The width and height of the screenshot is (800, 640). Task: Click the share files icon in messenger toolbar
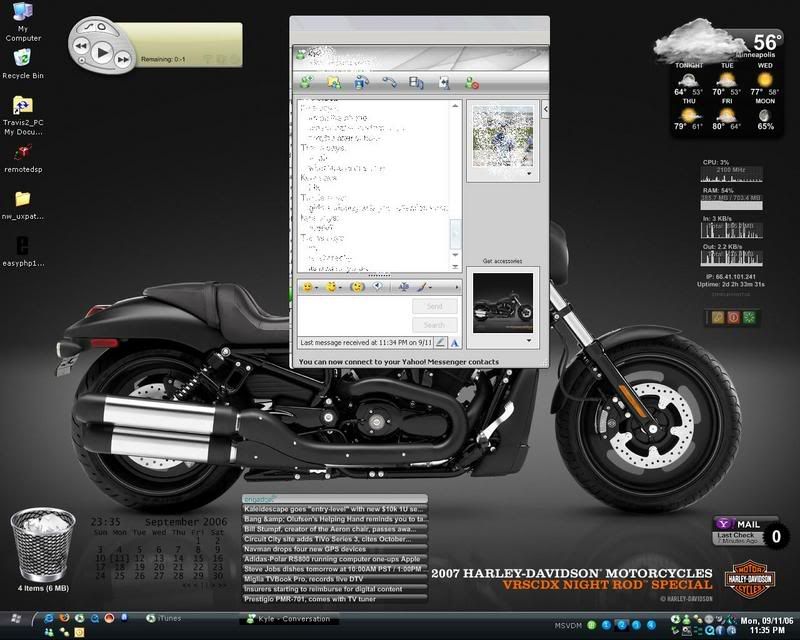[x=333, y=83]
